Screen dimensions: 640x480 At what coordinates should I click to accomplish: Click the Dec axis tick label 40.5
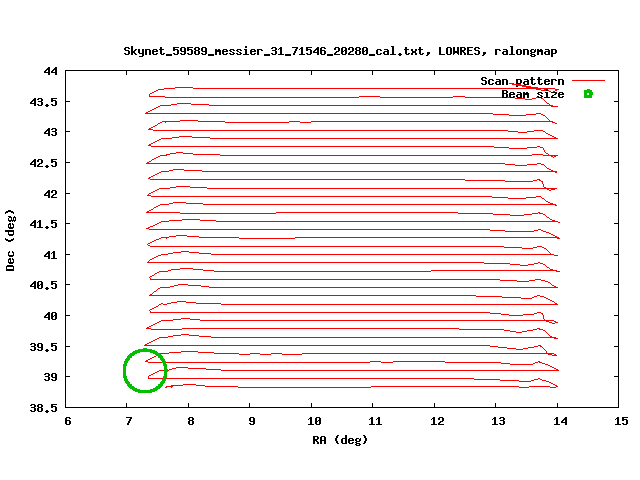44,285
